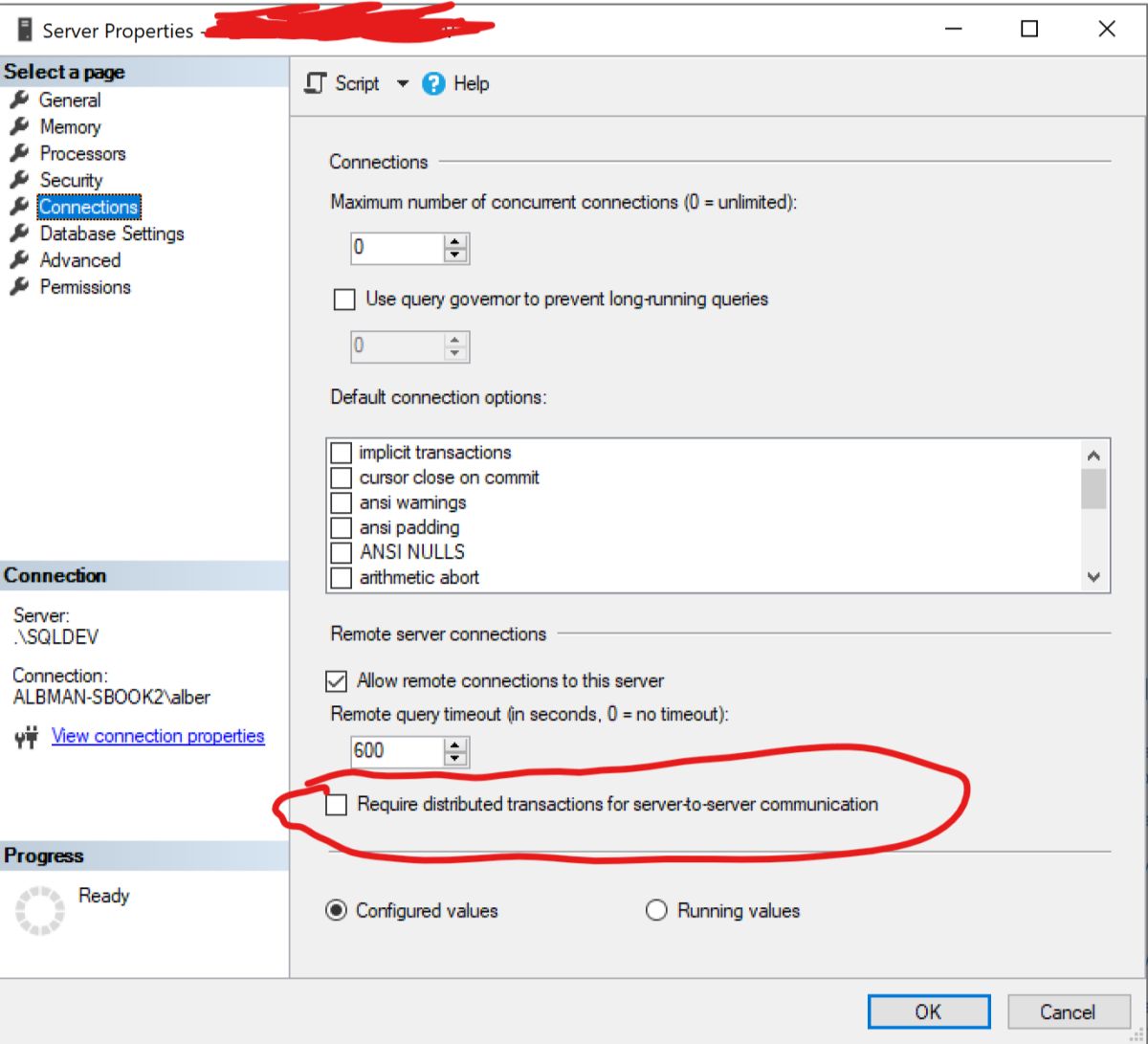Image resolution: width=1148 pixels, height=1044 pixels.
Task: Uncheck Allow remote connections to this server
Action: pos(337,681)
